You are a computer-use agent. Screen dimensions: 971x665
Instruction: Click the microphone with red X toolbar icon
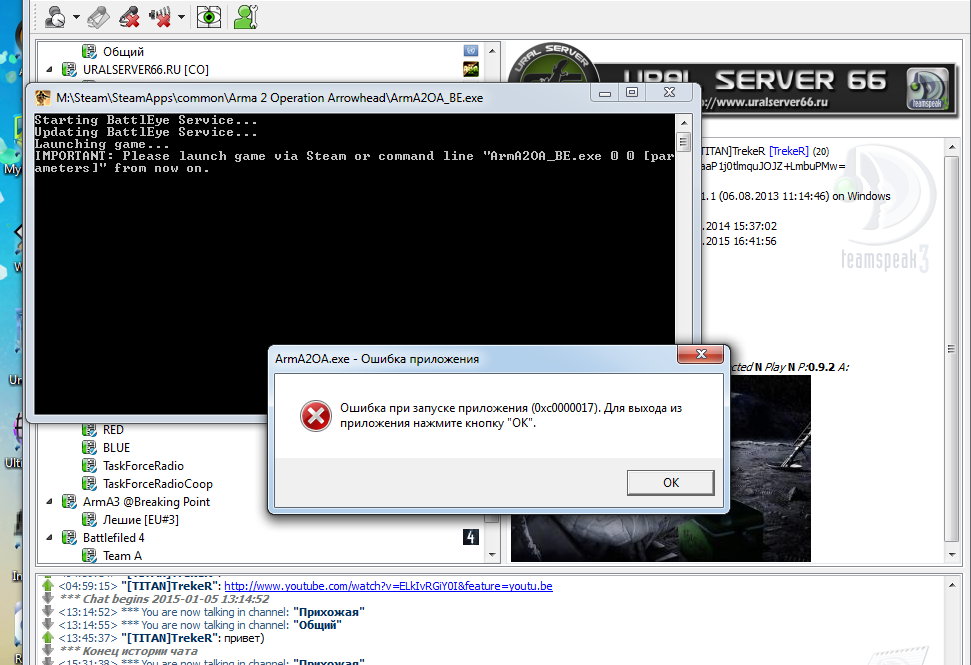[129, 17]
